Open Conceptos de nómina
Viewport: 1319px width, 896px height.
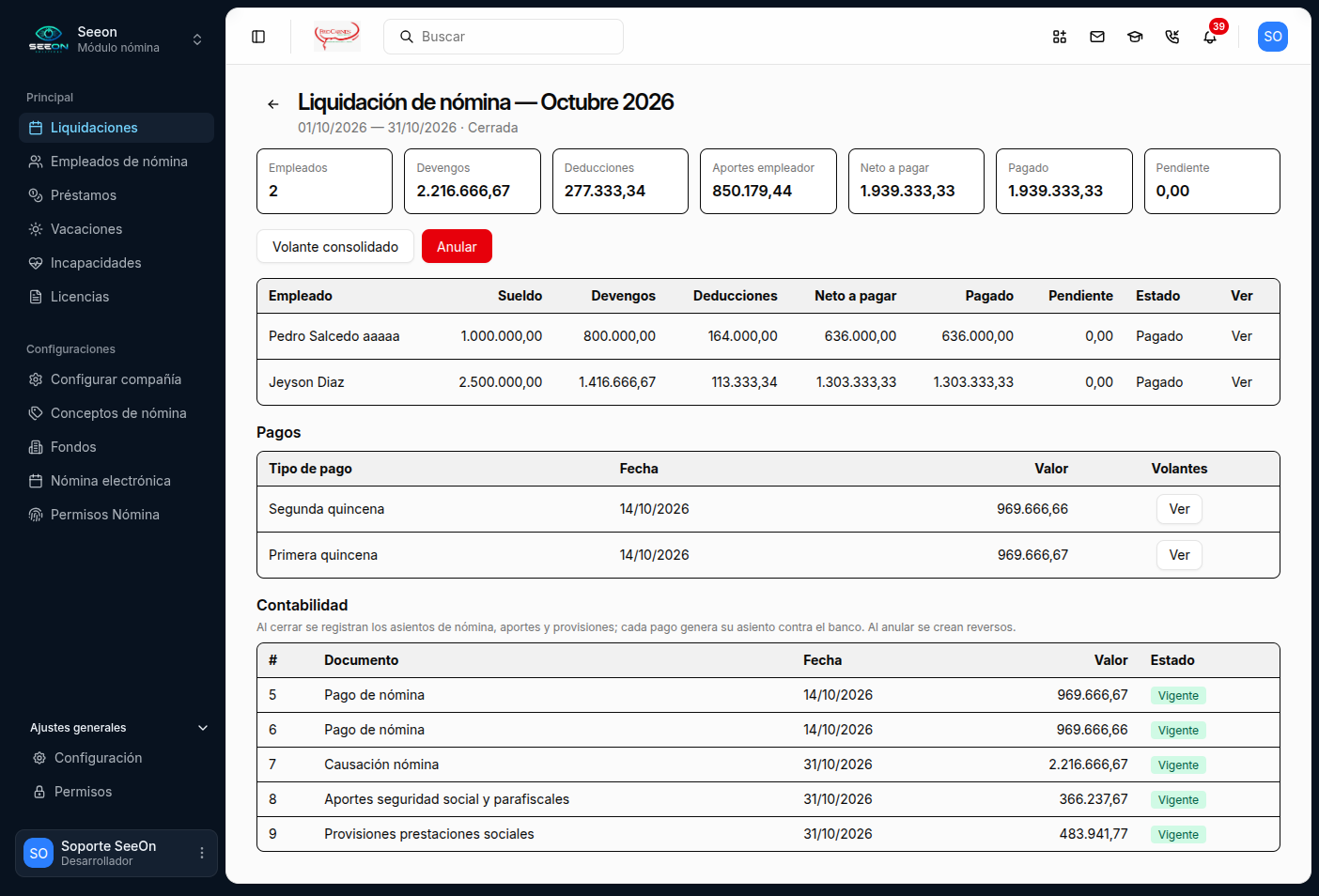pos(116,413)
